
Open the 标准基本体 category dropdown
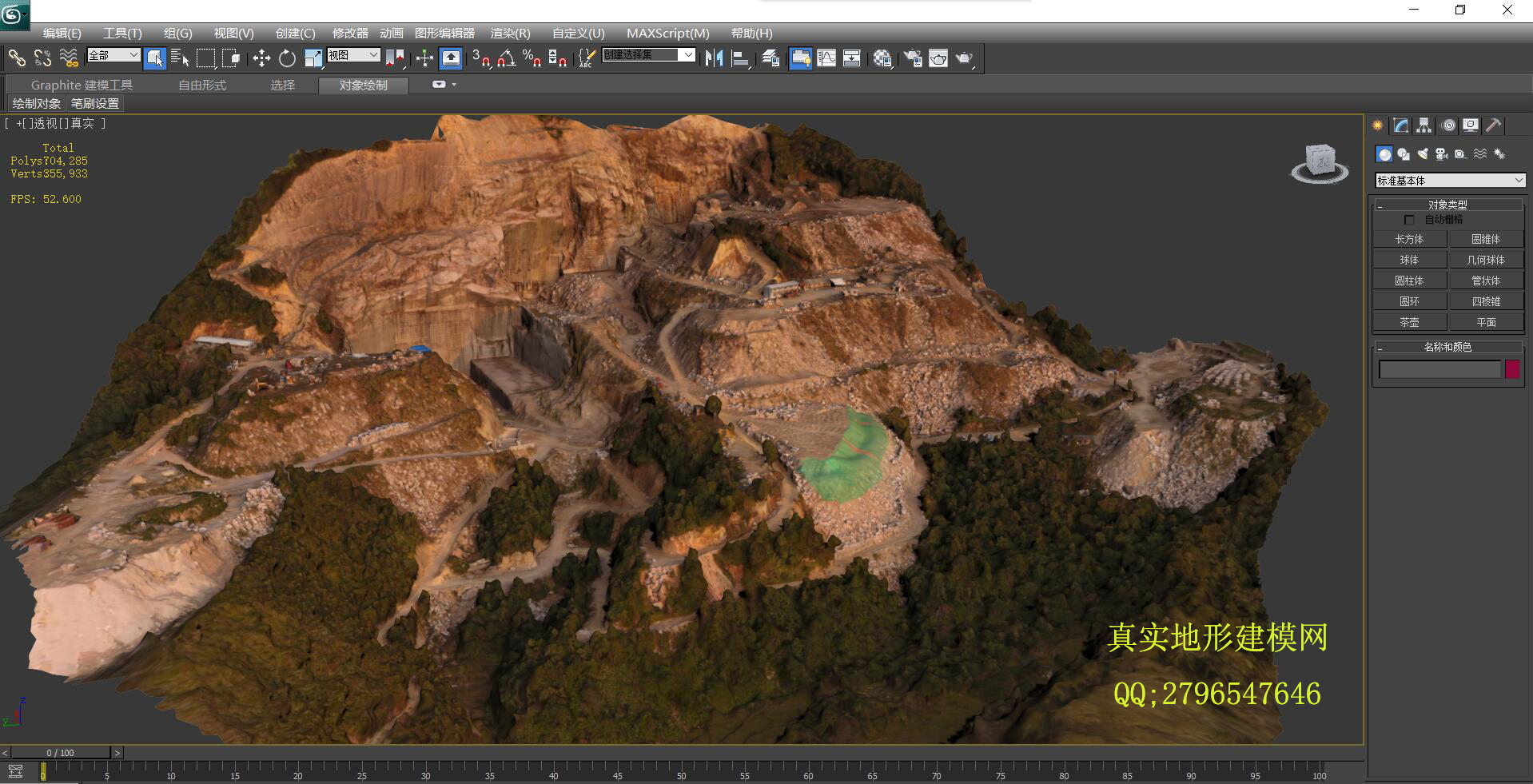(1450, 181)
